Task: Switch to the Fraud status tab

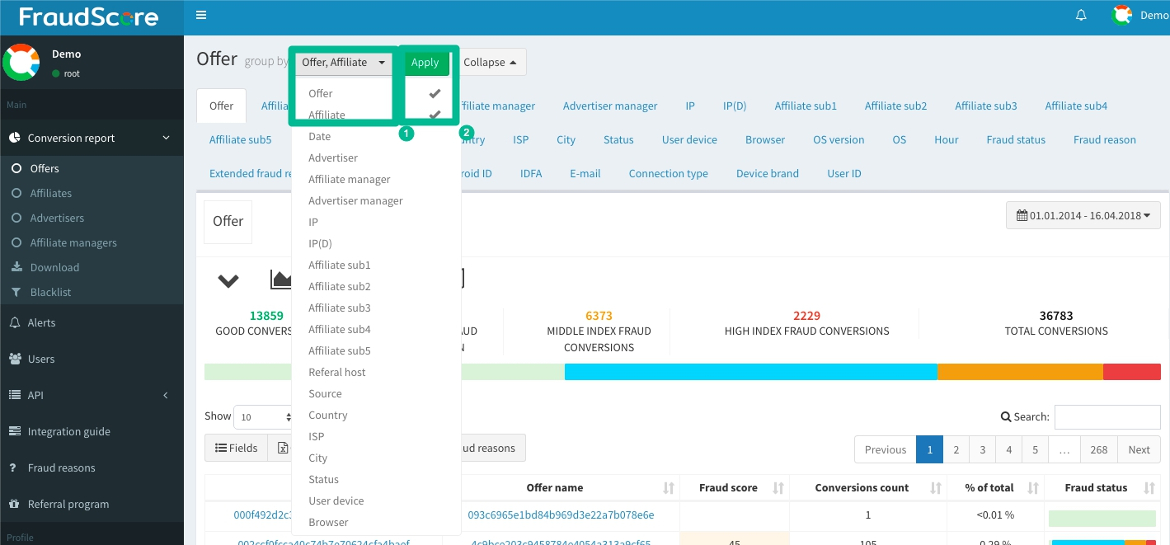Action: (x=1015, y=140)
